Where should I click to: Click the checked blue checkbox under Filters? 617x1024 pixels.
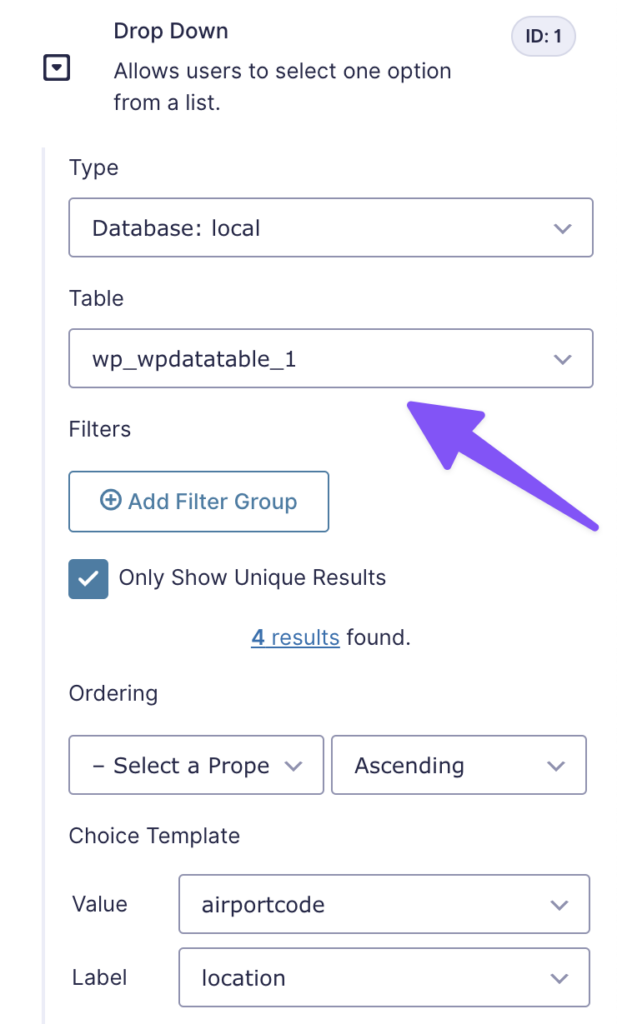[x=88, y=579]
